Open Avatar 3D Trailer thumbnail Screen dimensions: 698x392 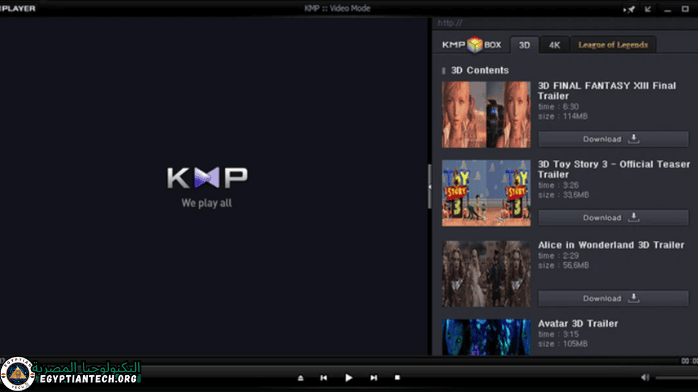[486, 337]
